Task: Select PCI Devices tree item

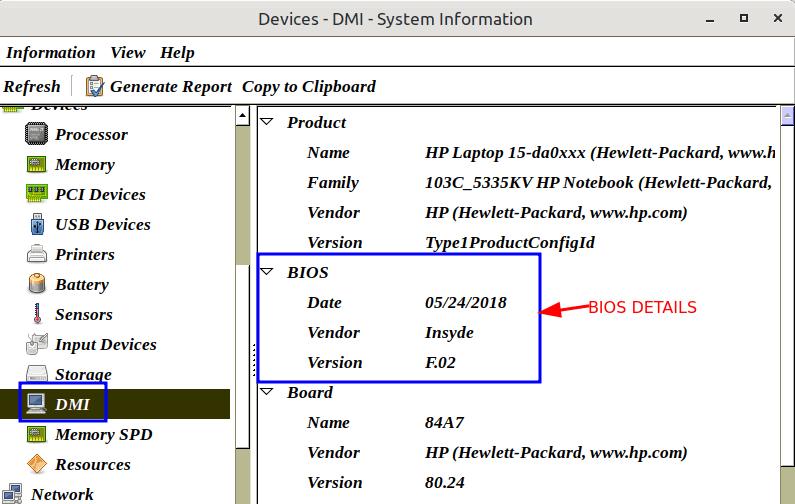Action: click(x=100, y=195)
